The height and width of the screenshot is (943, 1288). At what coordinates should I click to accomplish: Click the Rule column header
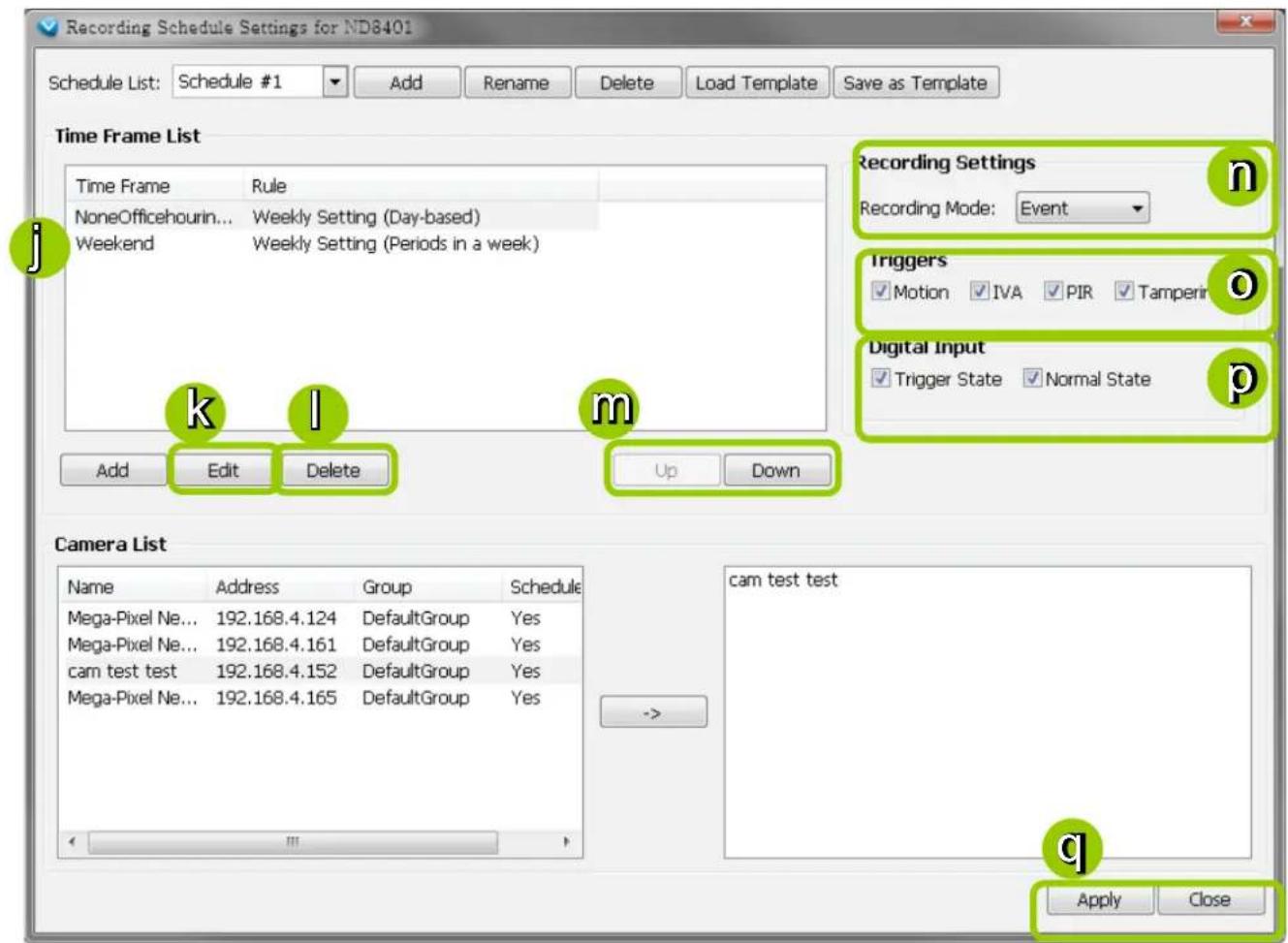[x=420, y=186]
